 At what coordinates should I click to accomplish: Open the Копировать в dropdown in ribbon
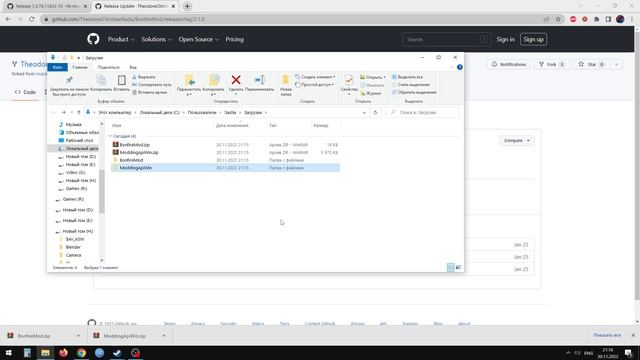pos(213,94)
